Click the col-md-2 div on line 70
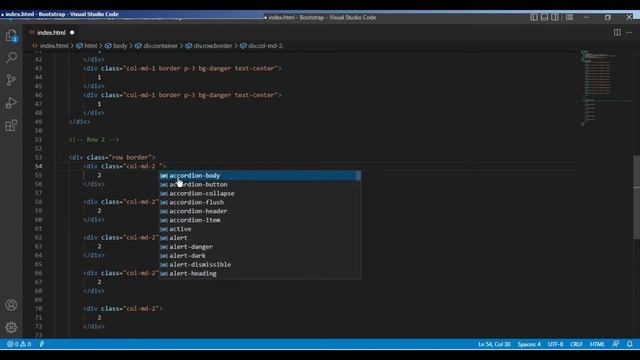 pyautogui.click(x=123, y=309)
